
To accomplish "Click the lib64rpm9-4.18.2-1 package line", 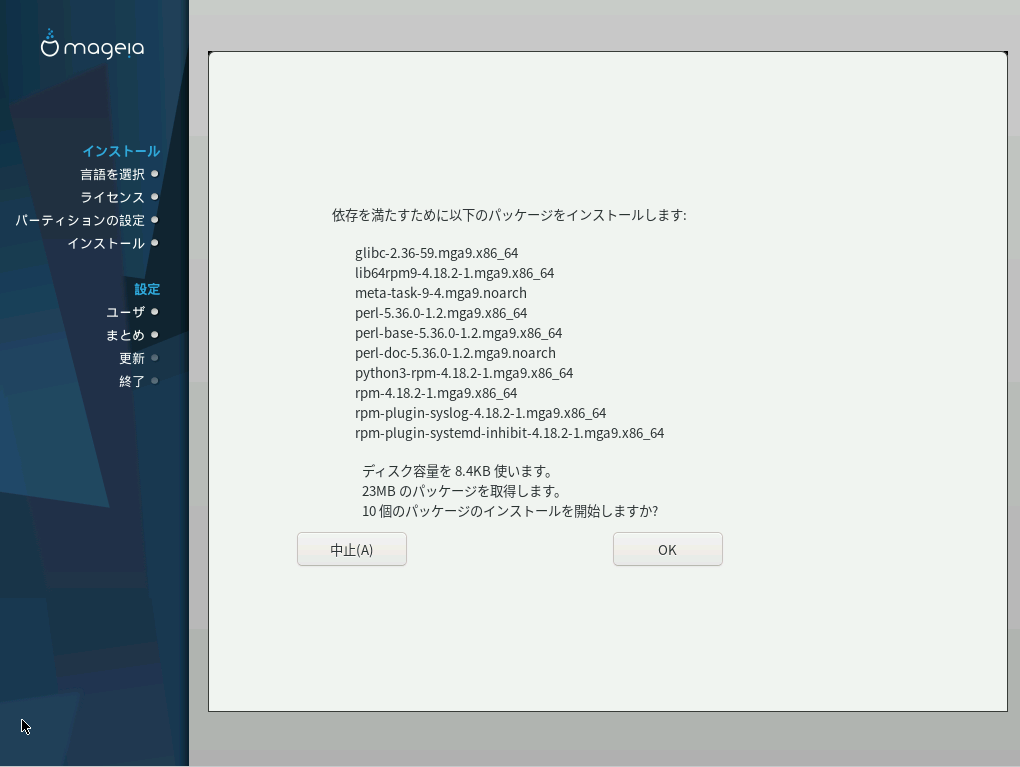I will click(x=454, y=273).
